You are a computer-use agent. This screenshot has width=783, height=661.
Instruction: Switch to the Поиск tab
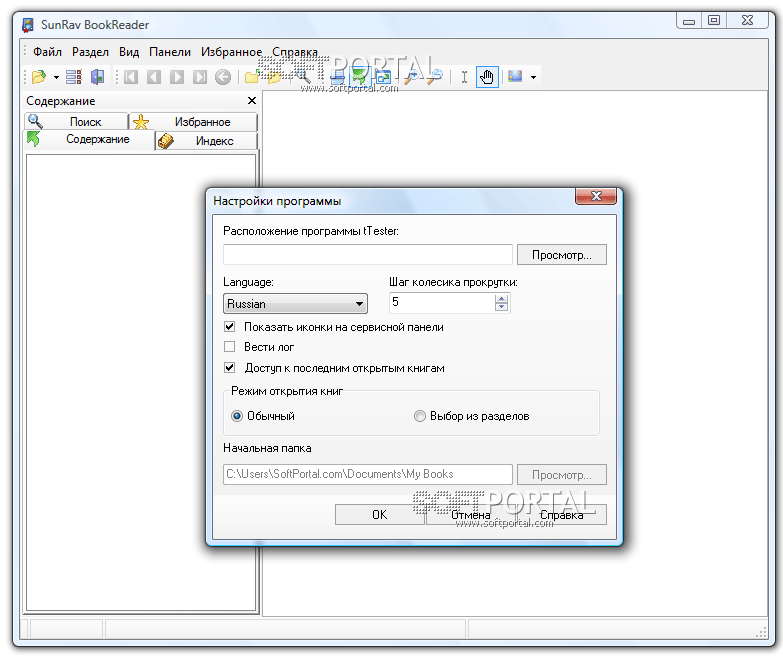point(76,121)
